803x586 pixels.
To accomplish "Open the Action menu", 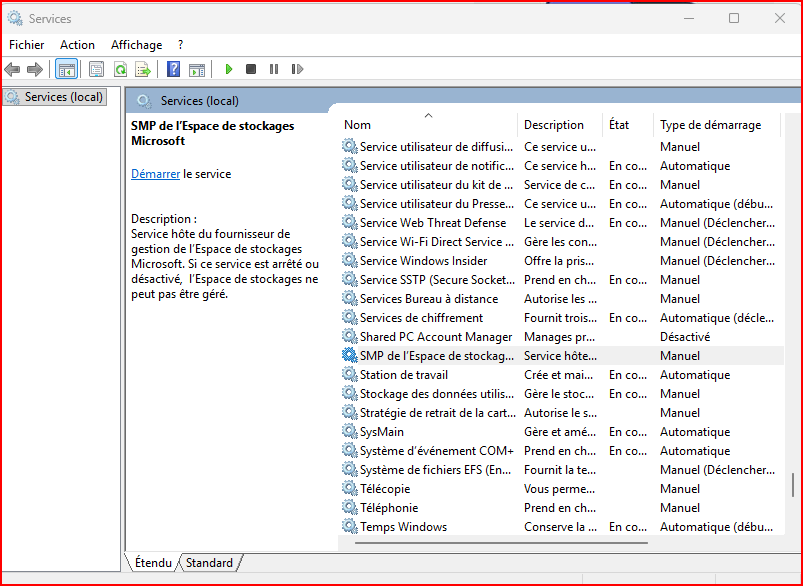I will (x=77, y=45).
